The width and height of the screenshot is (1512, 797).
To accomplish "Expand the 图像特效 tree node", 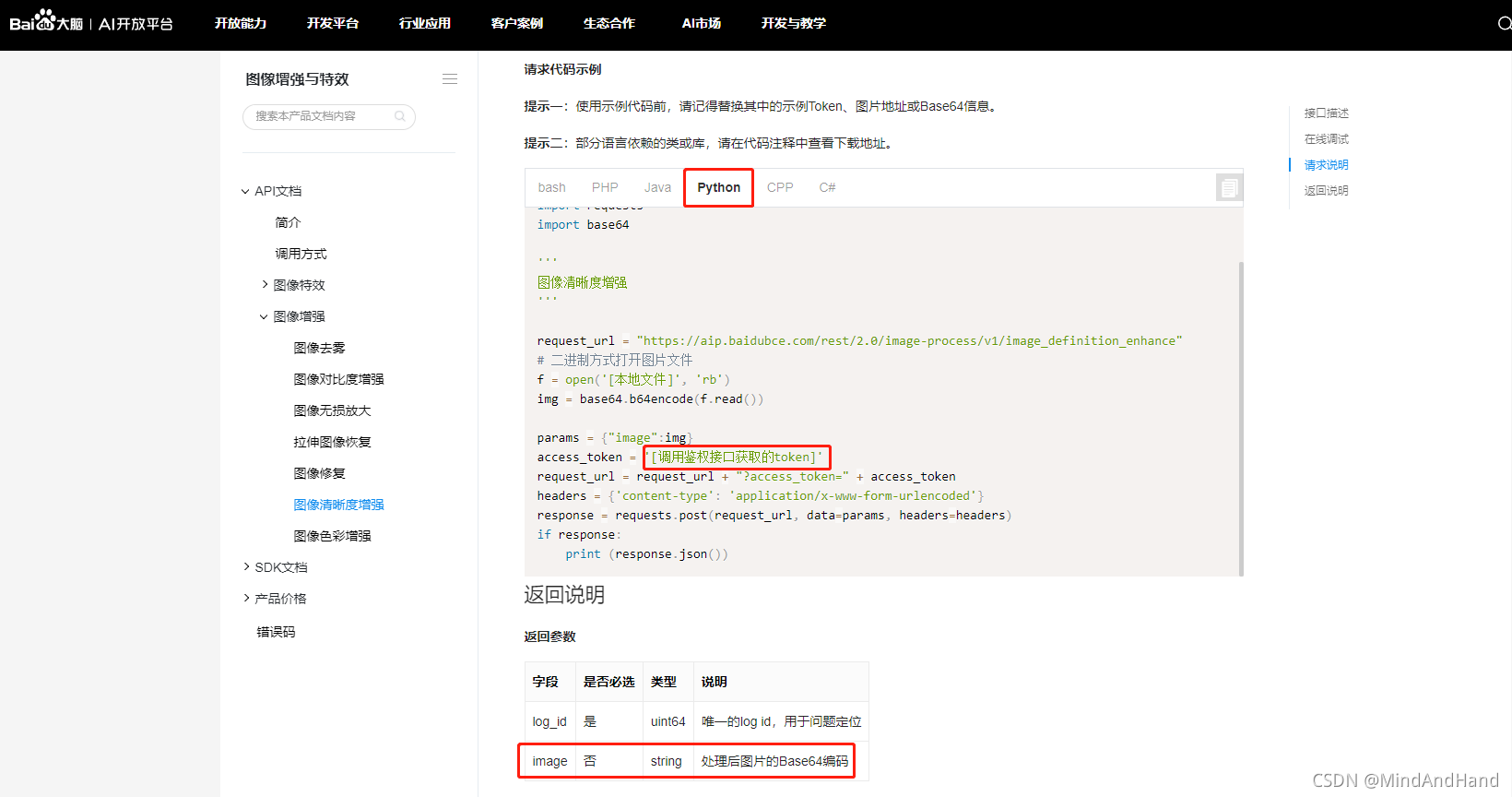I will coord(265,285).
